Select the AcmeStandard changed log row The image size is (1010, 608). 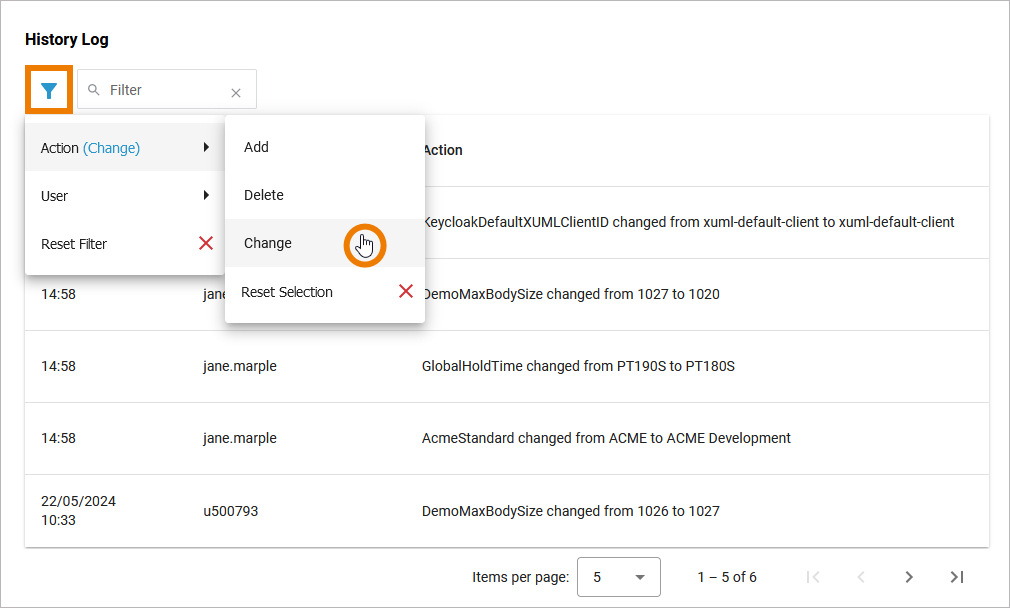tap(606, 438)
